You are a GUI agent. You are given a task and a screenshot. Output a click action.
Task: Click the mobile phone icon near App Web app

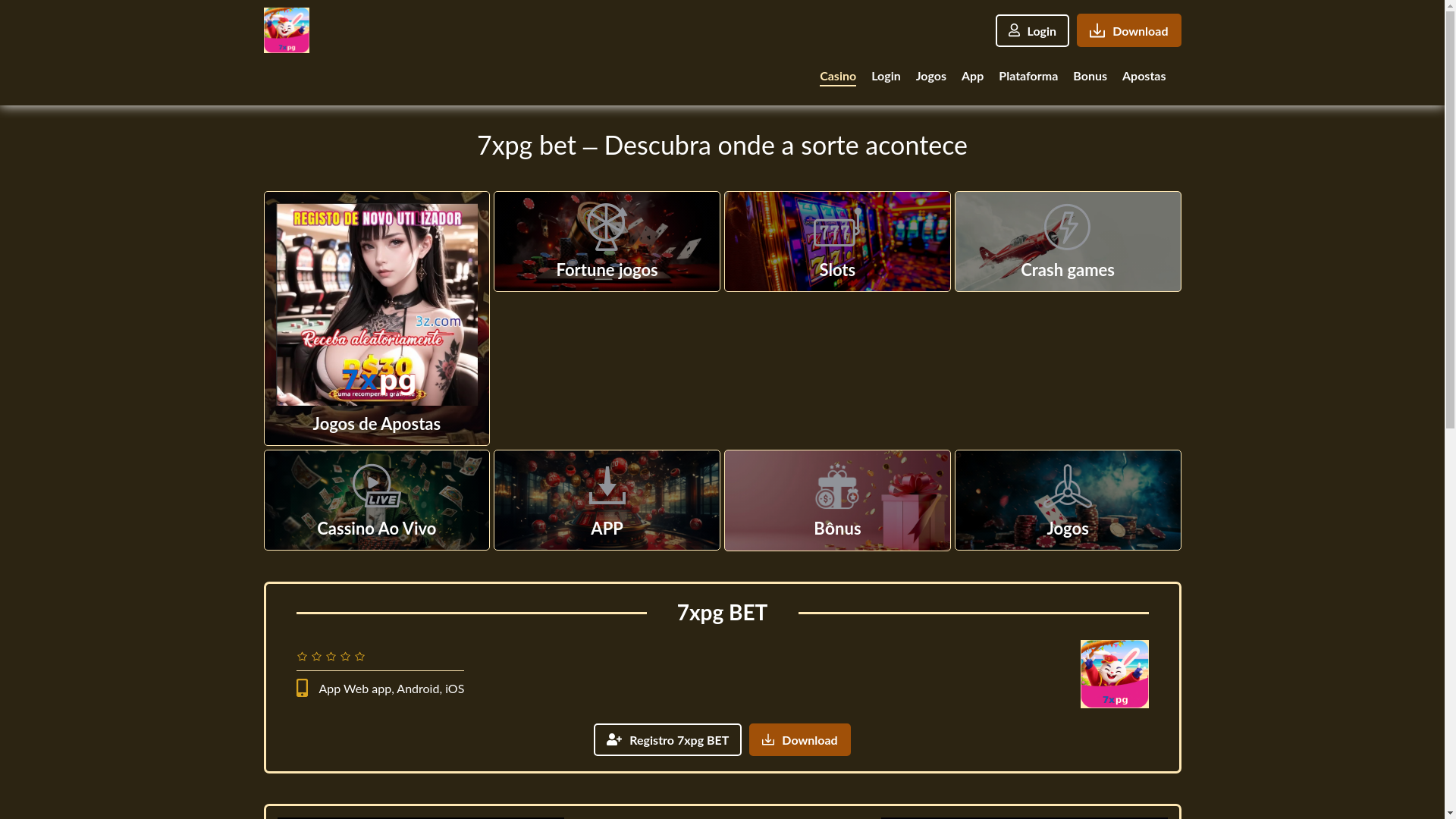[x=302, y=688]
